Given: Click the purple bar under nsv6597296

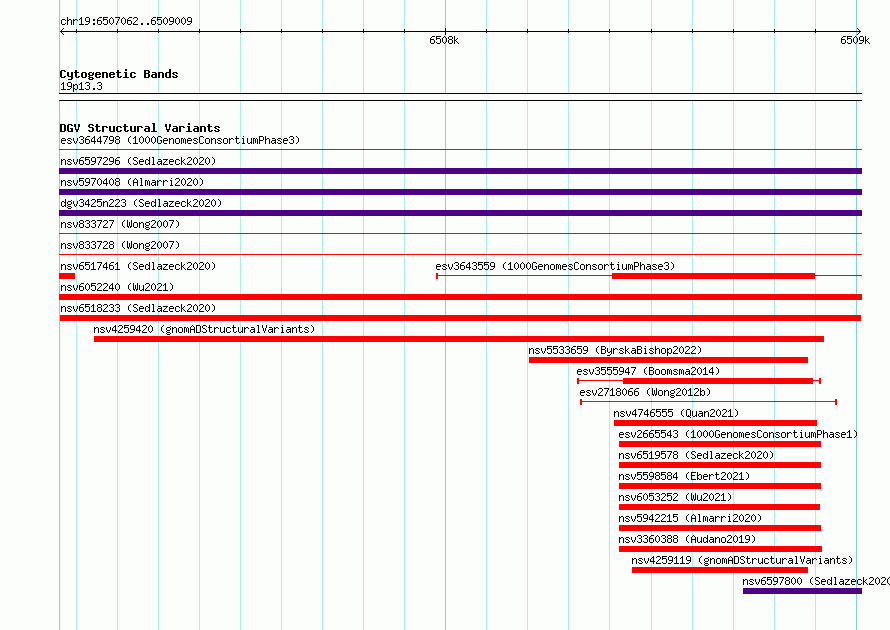Looking at the screenshot, I should pyautogui.click(x=460, y=171).
